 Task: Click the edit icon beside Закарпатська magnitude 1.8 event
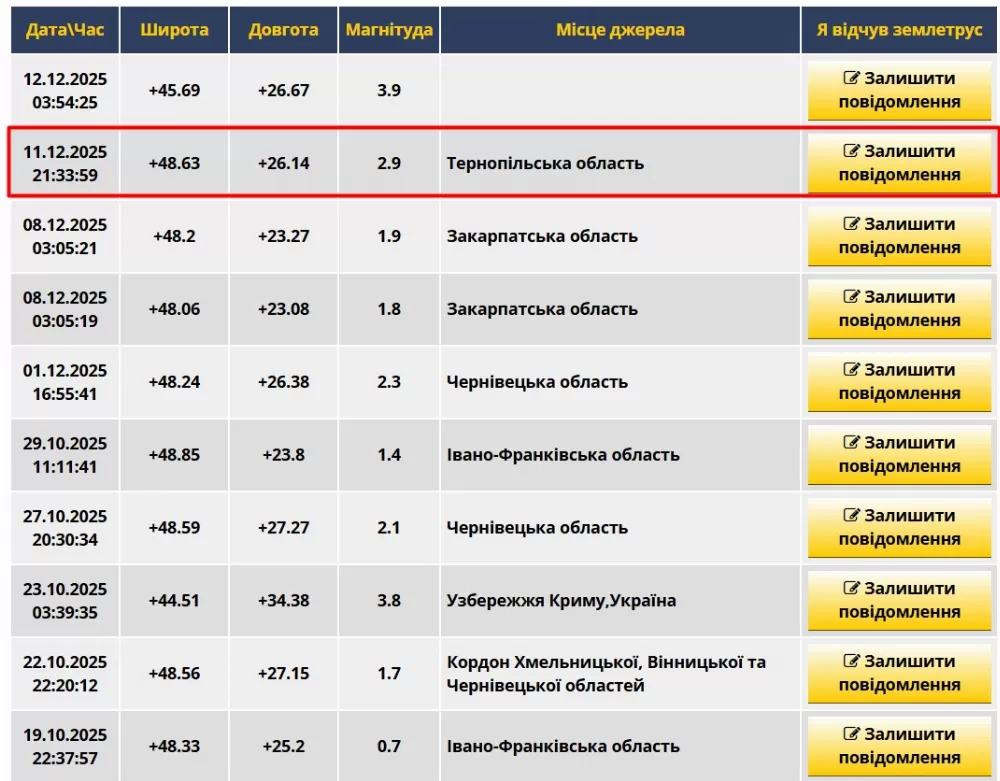(849, 298)
